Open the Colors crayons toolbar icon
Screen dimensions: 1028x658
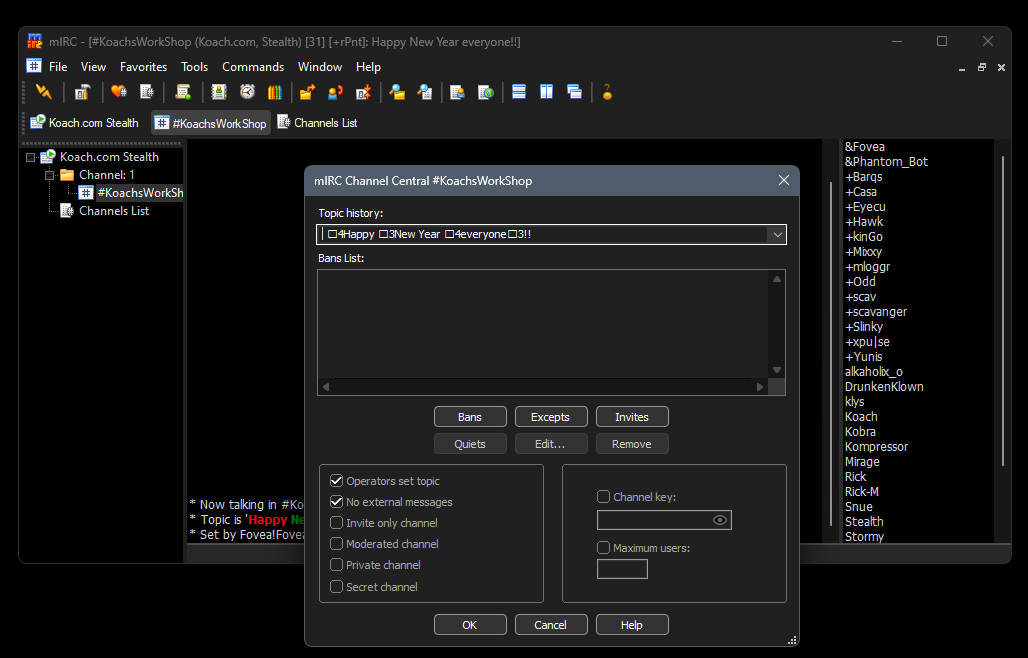point(275,92)
